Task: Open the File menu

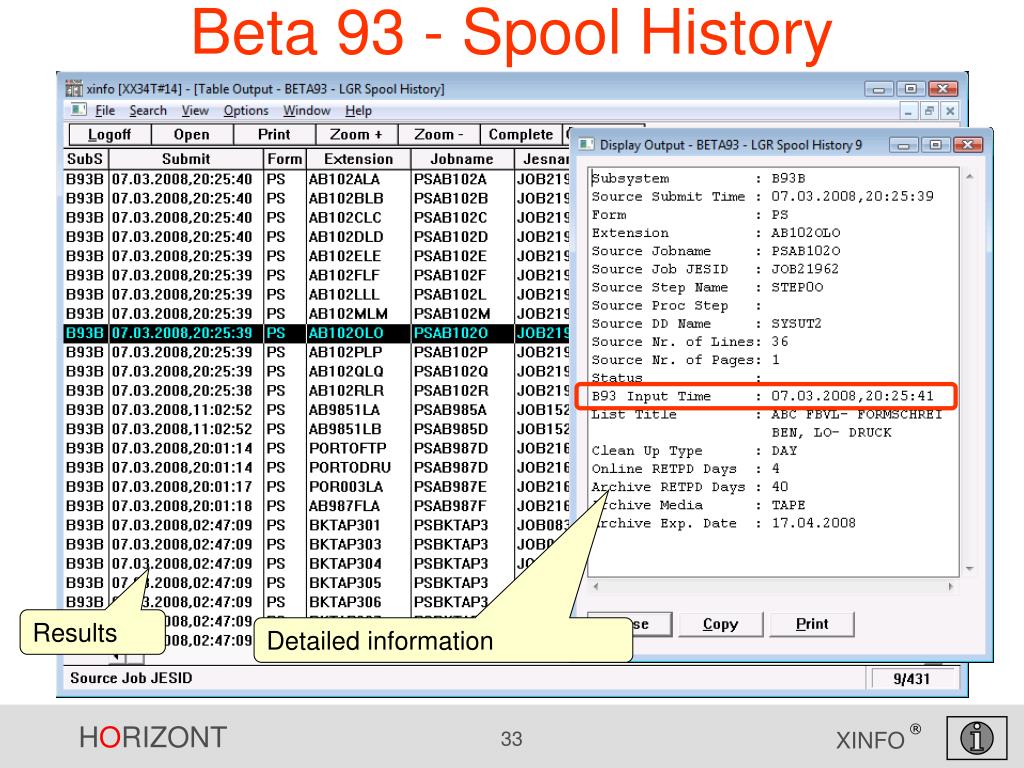Action: [x=105, y=110]
